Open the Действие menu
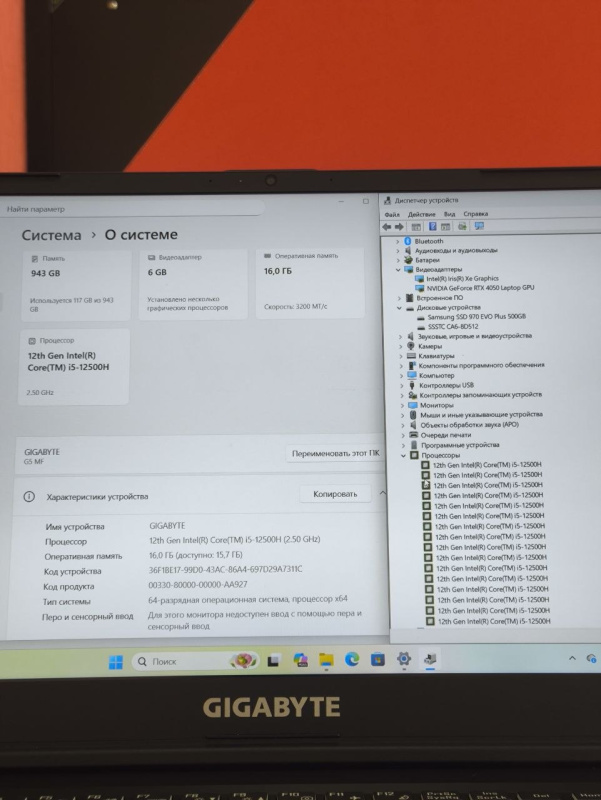Viewport: 601px width, 800px height. [x=421, y=214]
